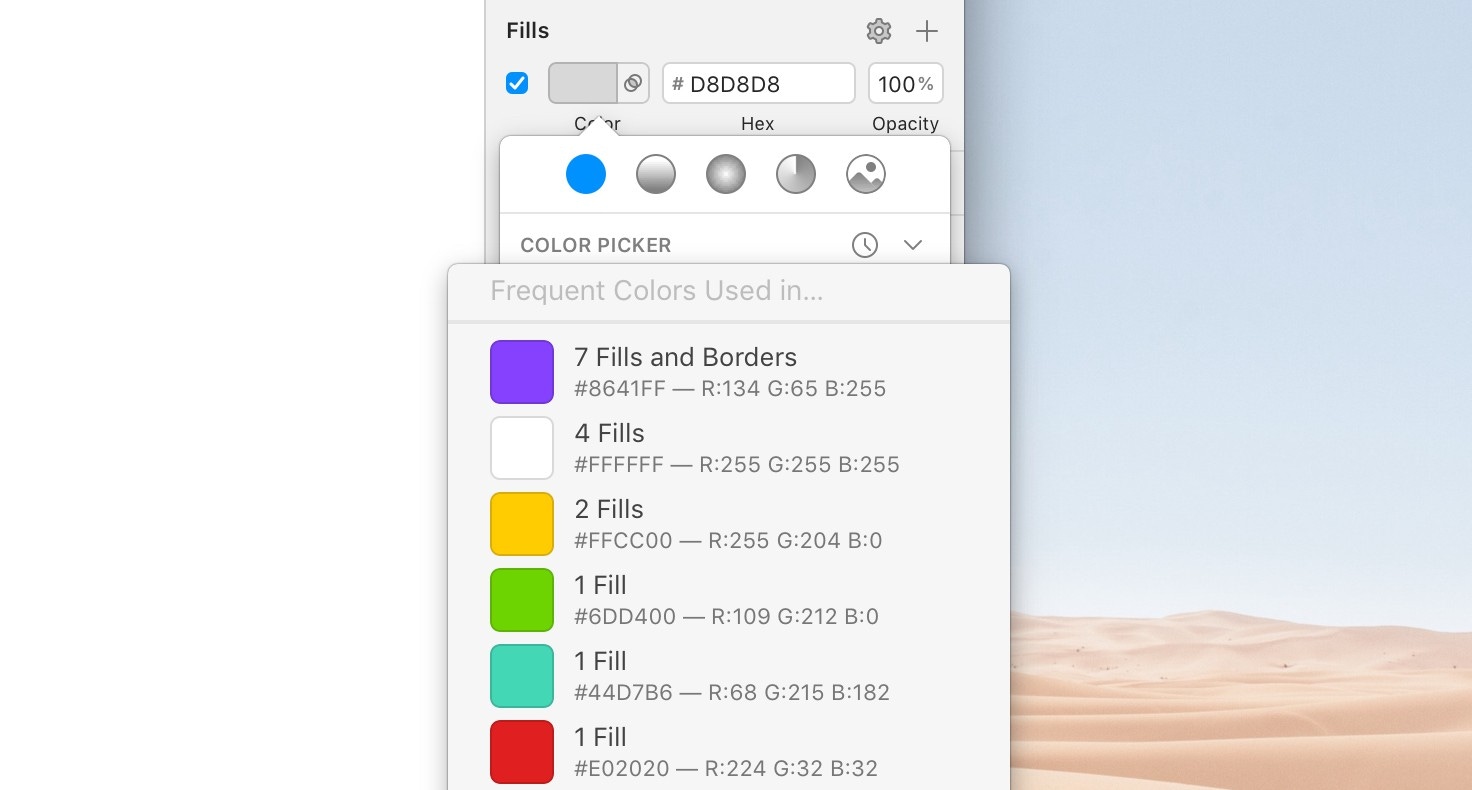Viewport: 1472px width, 790px height.
Task: Click the Opacity 100% field
Action: pyautogui.click(x=906, y=84)
